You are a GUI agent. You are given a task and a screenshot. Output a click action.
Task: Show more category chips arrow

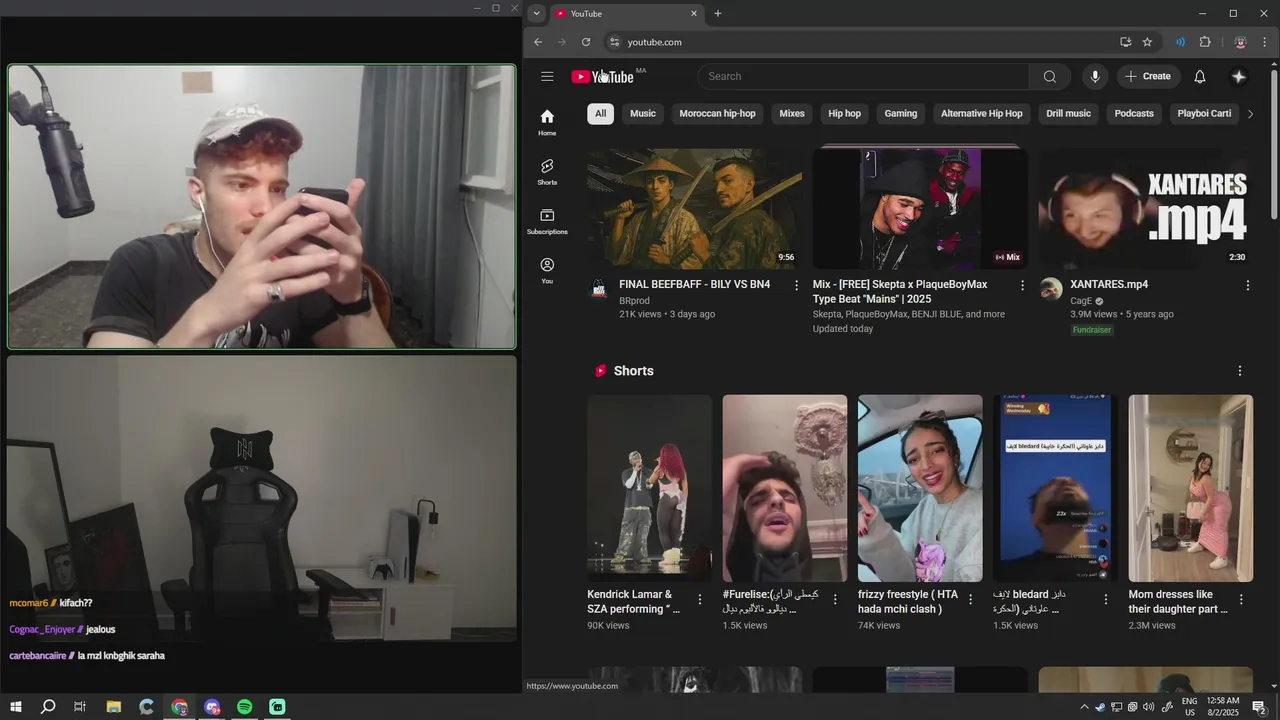coord(1250,114)
